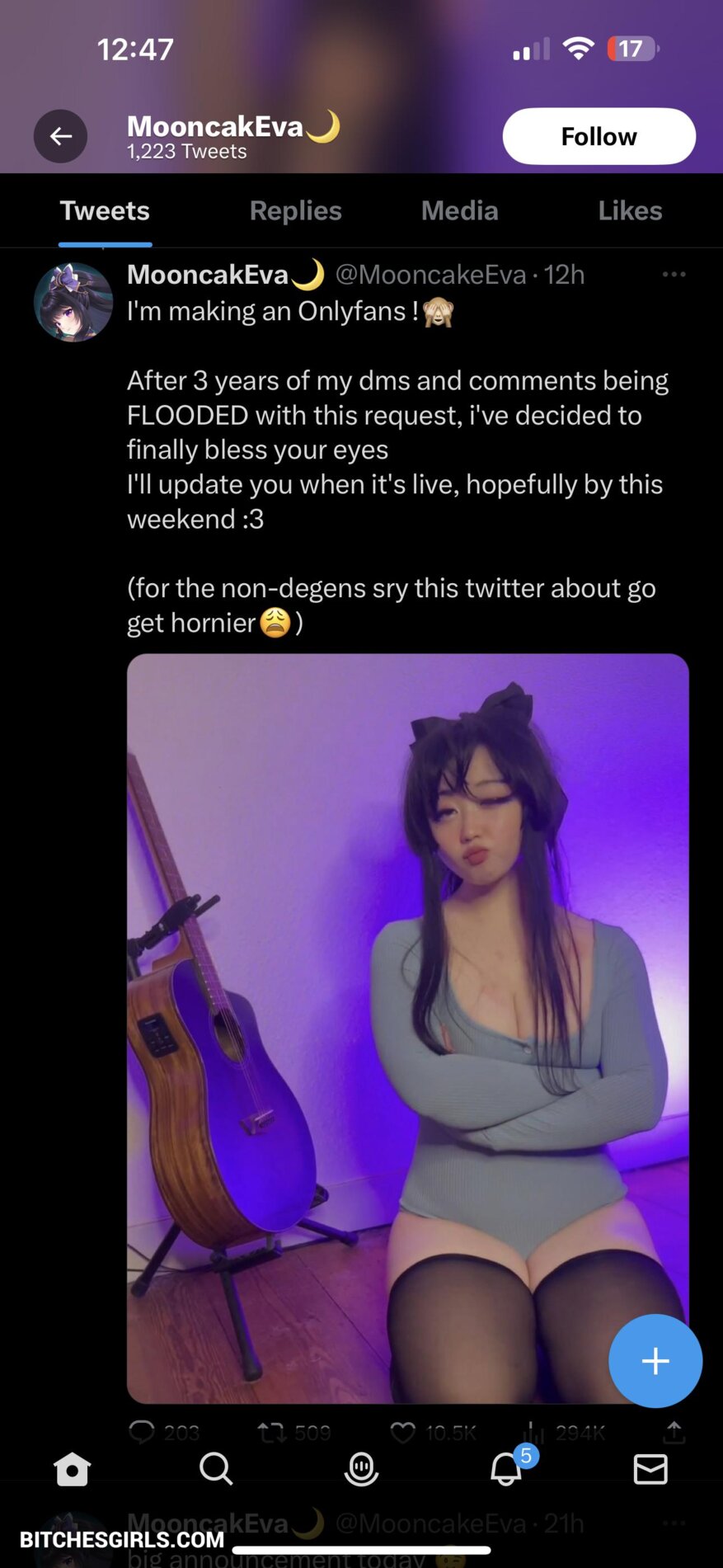This screenshot has height=1568, width=723.
Task: Open the @MooncakeEva handle link
Action: (430, 275)
